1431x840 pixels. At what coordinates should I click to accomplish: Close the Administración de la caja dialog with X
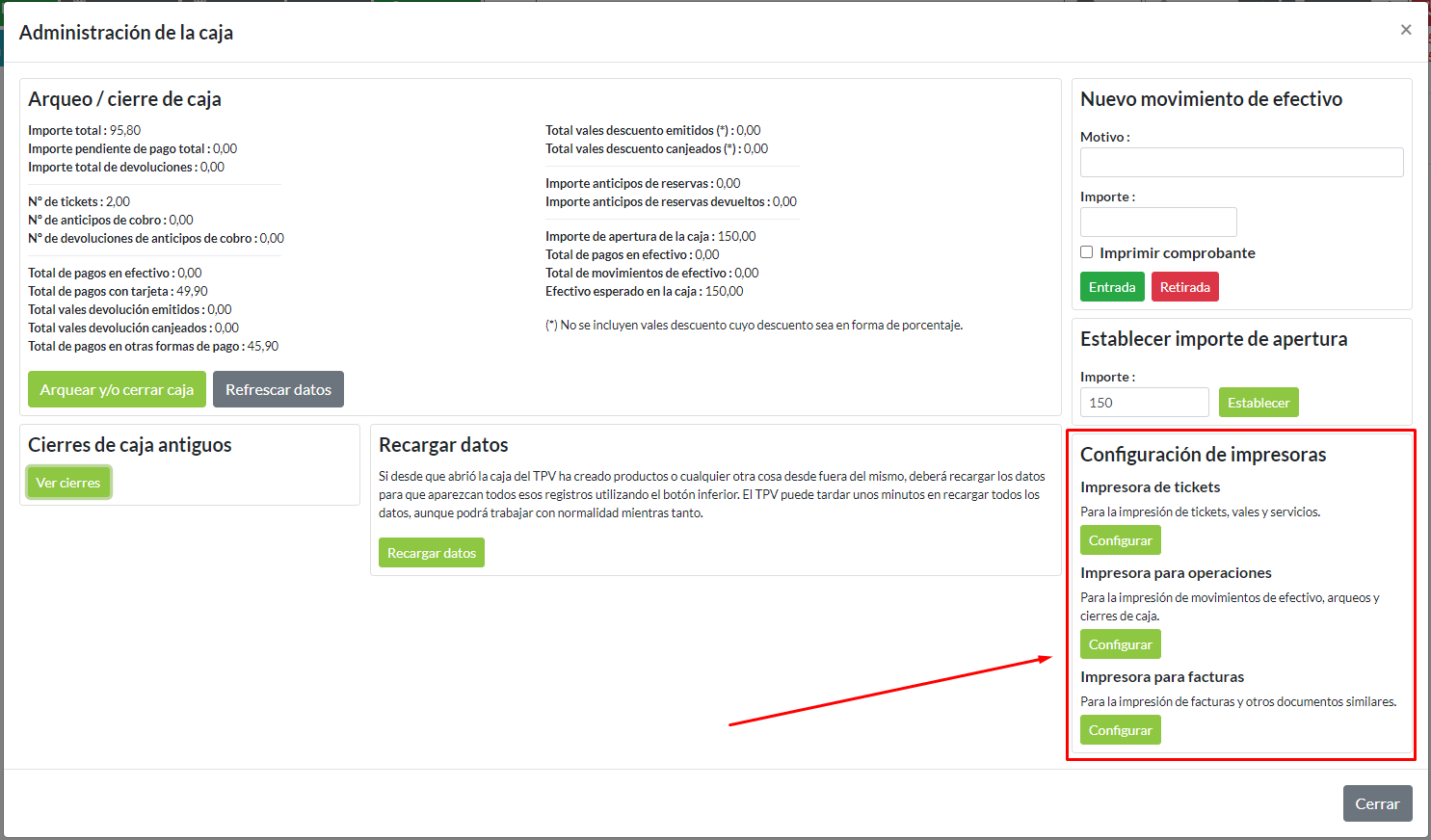(1406, 30)
